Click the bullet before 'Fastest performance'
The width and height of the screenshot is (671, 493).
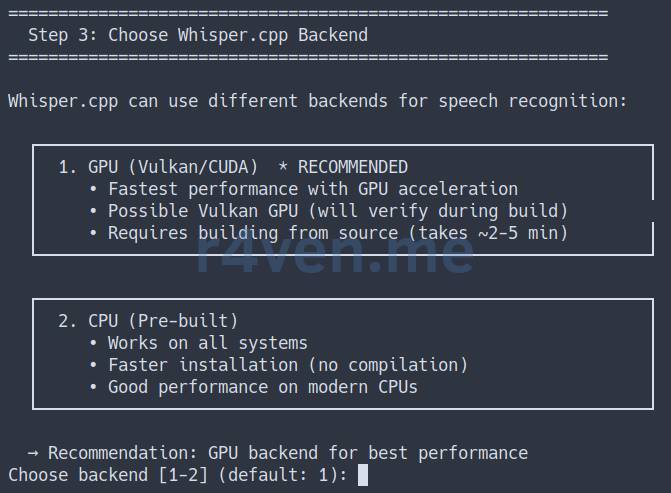click(x=93, y=189)
